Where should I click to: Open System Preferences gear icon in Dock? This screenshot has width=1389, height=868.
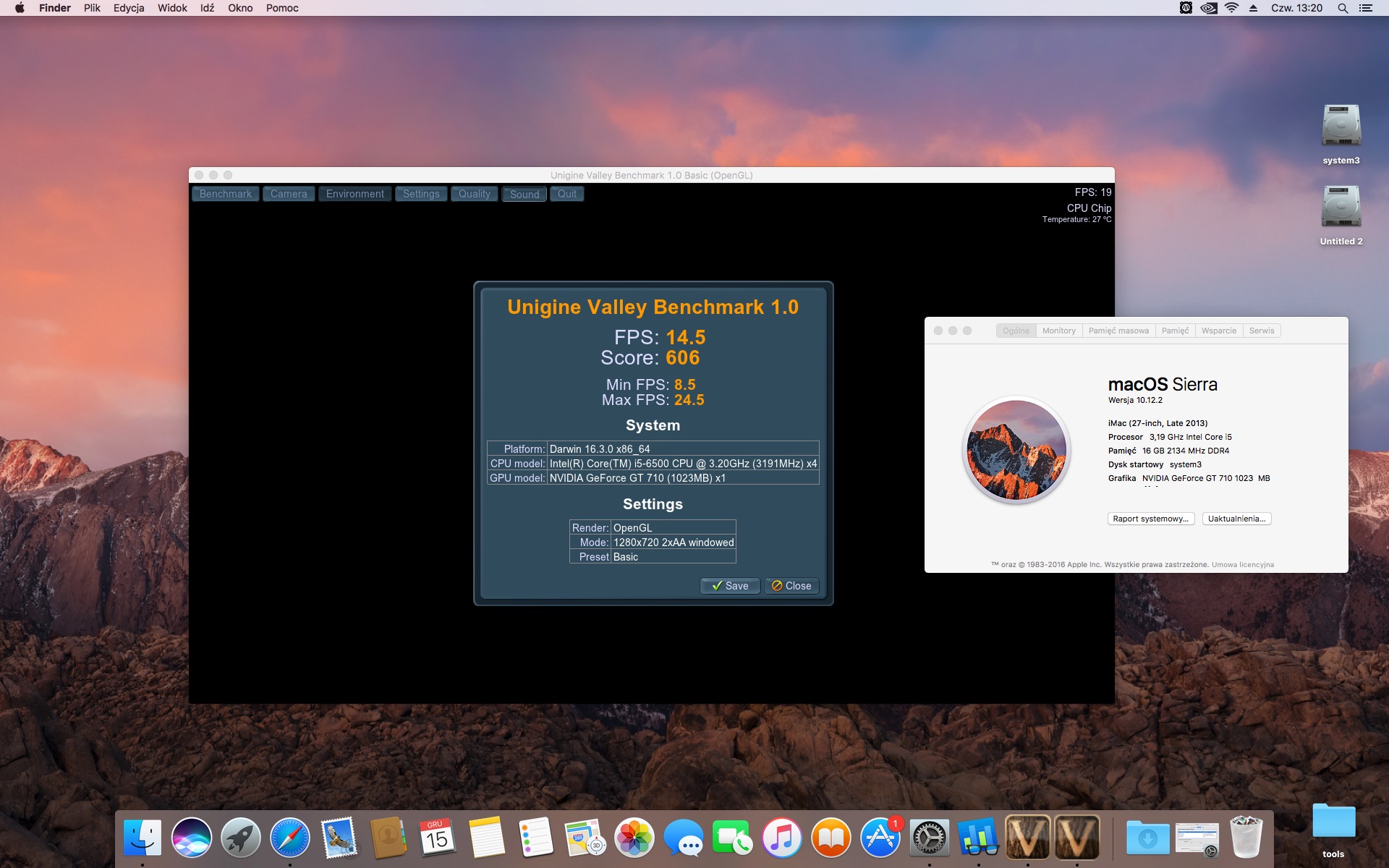point(930,838)
